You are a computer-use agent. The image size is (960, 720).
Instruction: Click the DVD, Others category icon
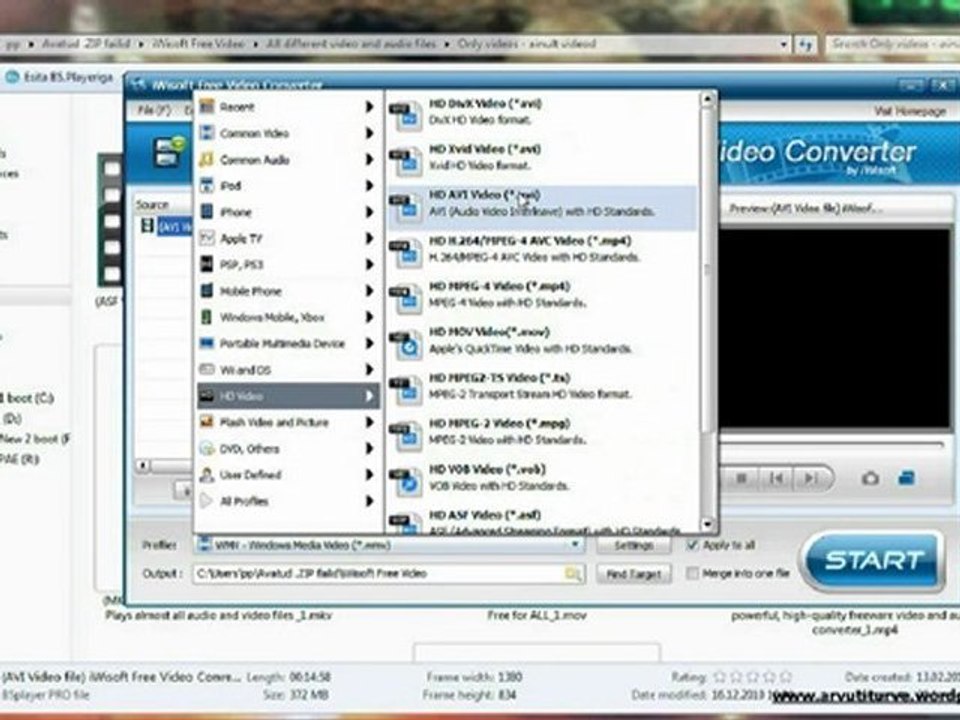pyautogui.click(x=207, y=448)
